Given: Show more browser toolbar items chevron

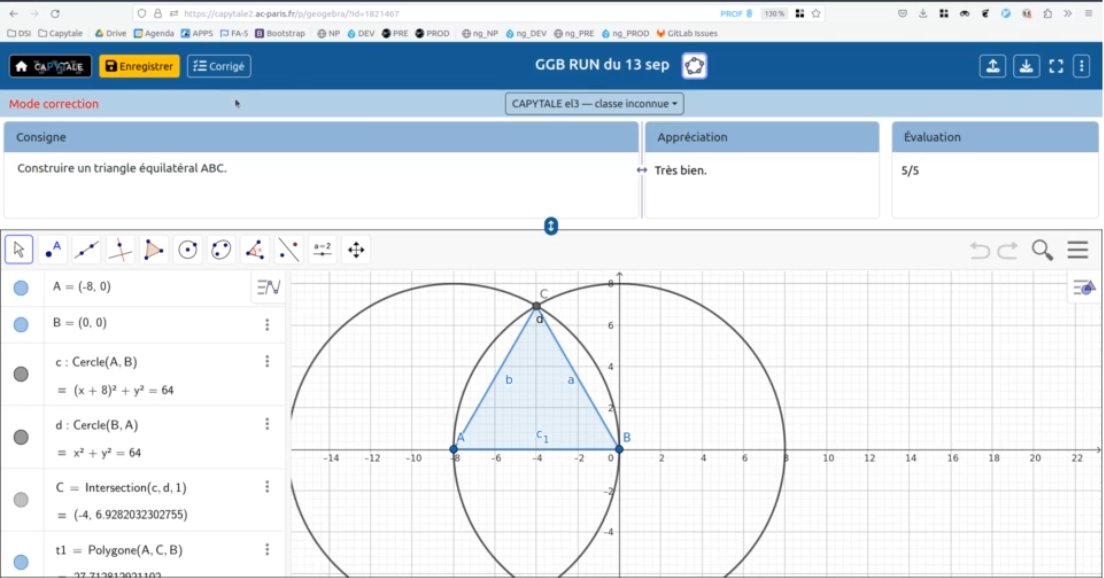Looking at the screenshot, I should (1068, 13).
